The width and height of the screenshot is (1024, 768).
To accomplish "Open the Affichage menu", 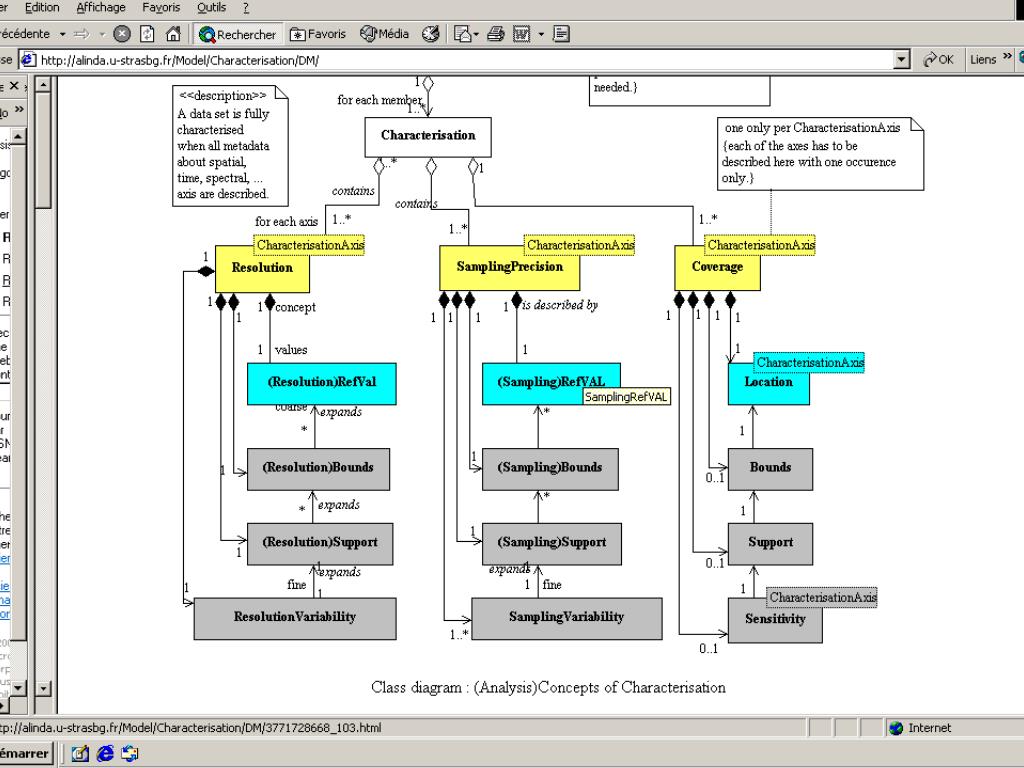I will click(x=101, y=8).
